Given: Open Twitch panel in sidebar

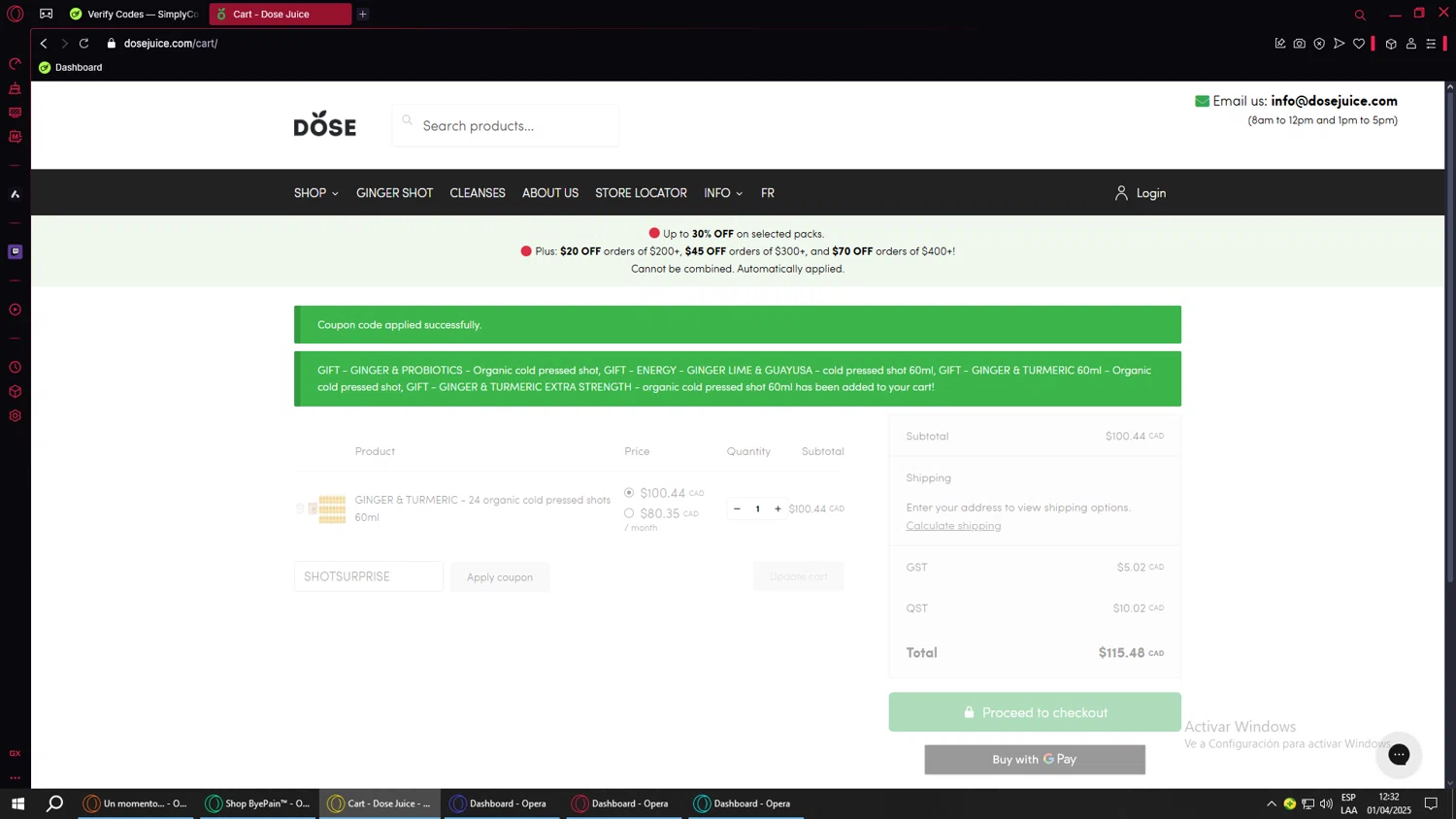Looking at the screenshot, I should pos(15,251).
